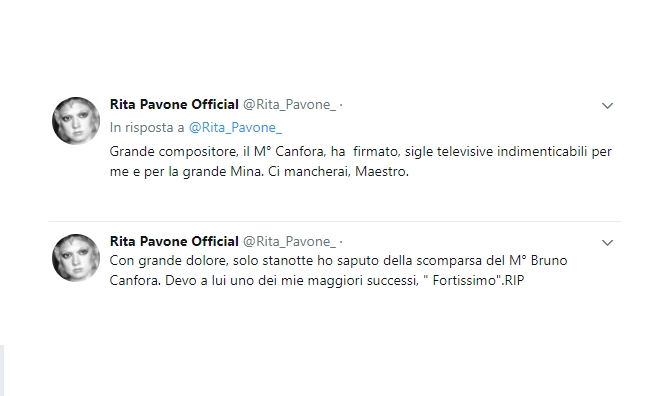The image size is (653, 396).
Task: Expand the chevron menu on the Fortissimo tweet
Action: pos(608,243)
